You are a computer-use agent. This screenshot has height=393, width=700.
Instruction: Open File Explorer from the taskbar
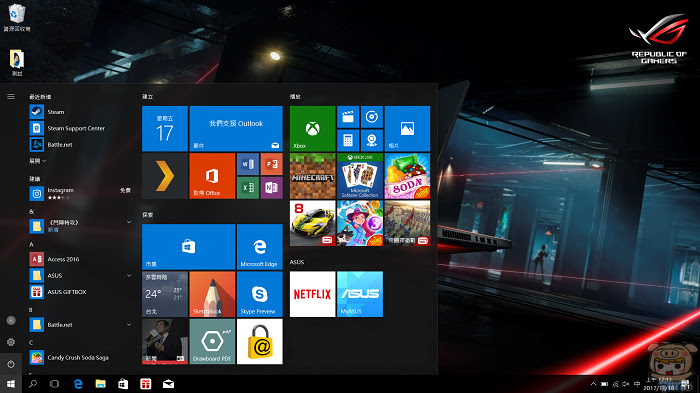[x=100, y=384]
